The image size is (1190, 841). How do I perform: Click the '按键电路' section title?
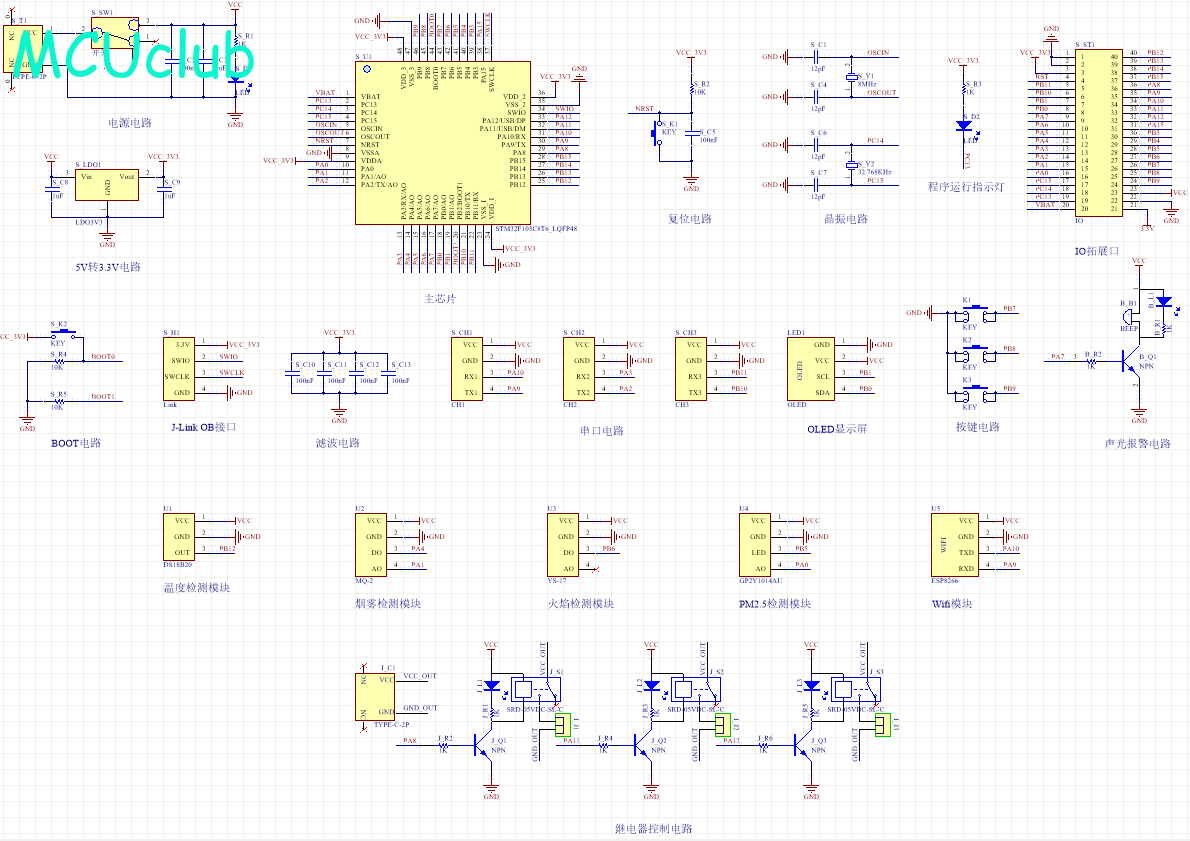[x=978, y=427]
